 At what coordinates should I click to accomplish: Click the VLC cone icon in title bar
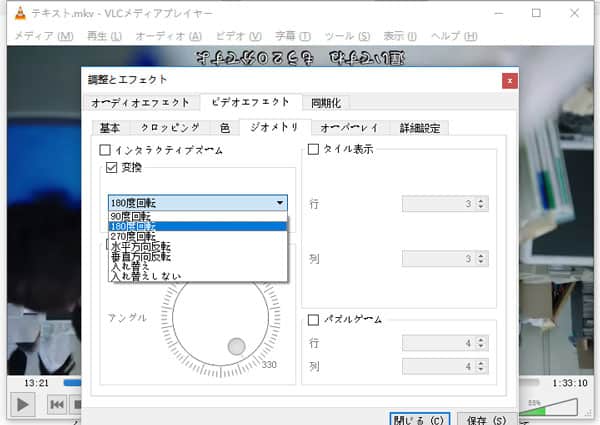(x=20, y=13)
